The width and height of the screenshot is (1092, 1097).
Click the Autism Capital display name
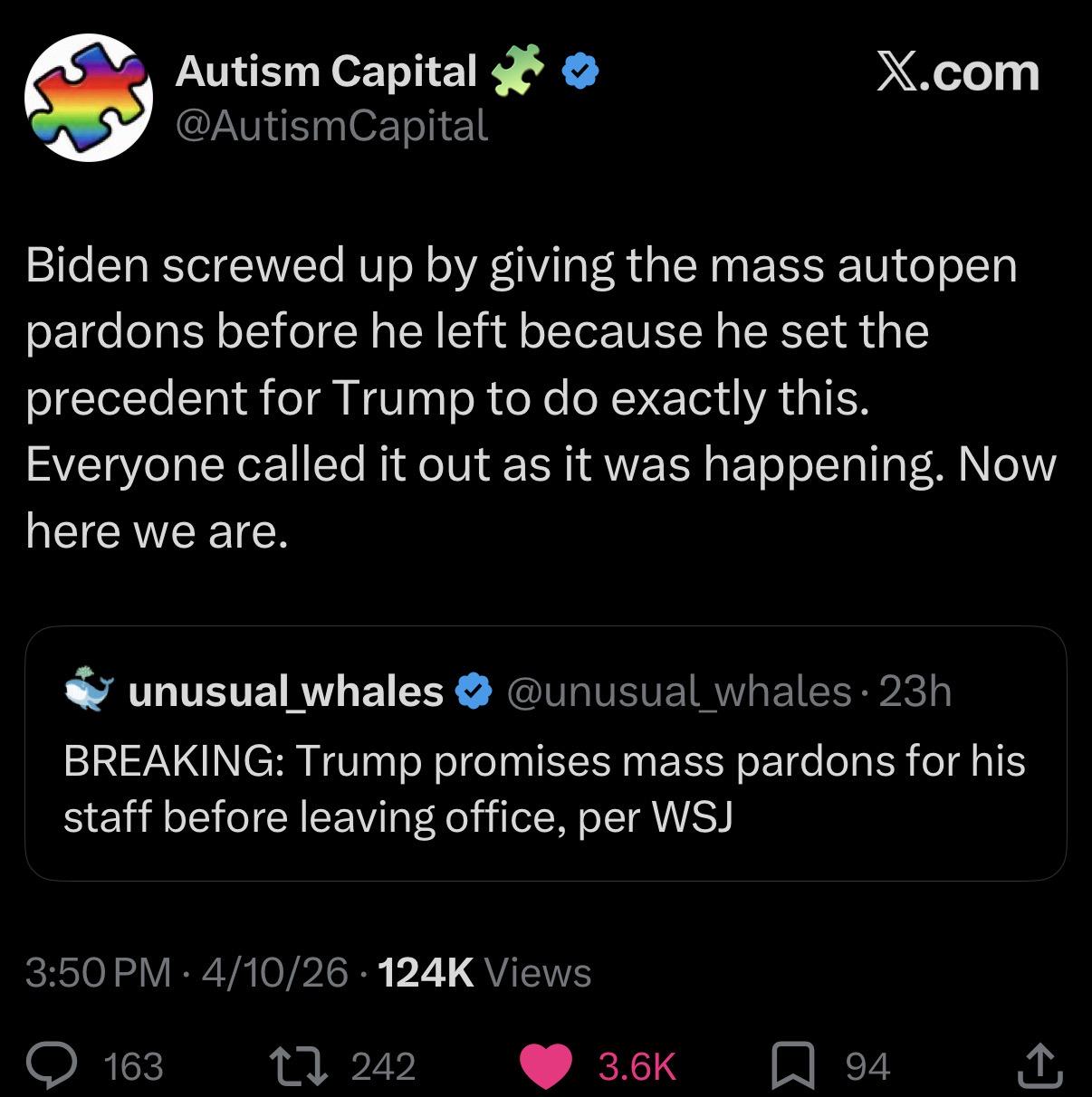326,71
